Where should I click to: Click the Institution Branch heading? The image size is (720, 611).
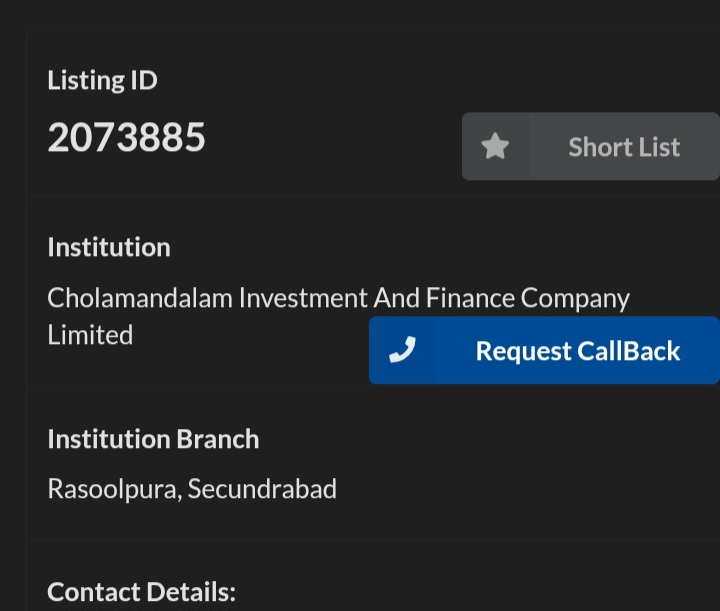tap(153, 439)
